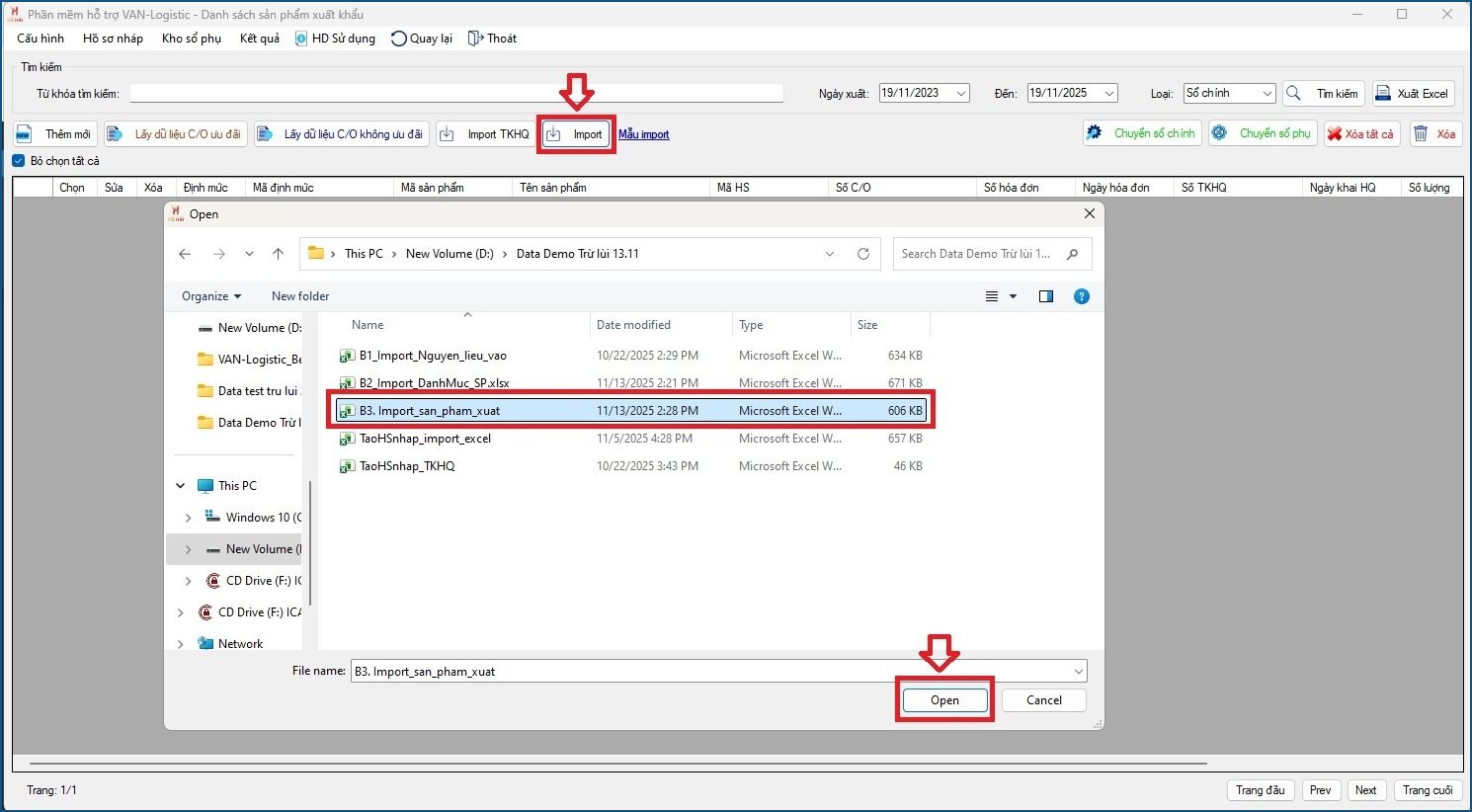The height and width of the screenshot is (812, 1472).
Task: Select the file TaoHSnhap_TKHQ
Action: coord(407,466)
